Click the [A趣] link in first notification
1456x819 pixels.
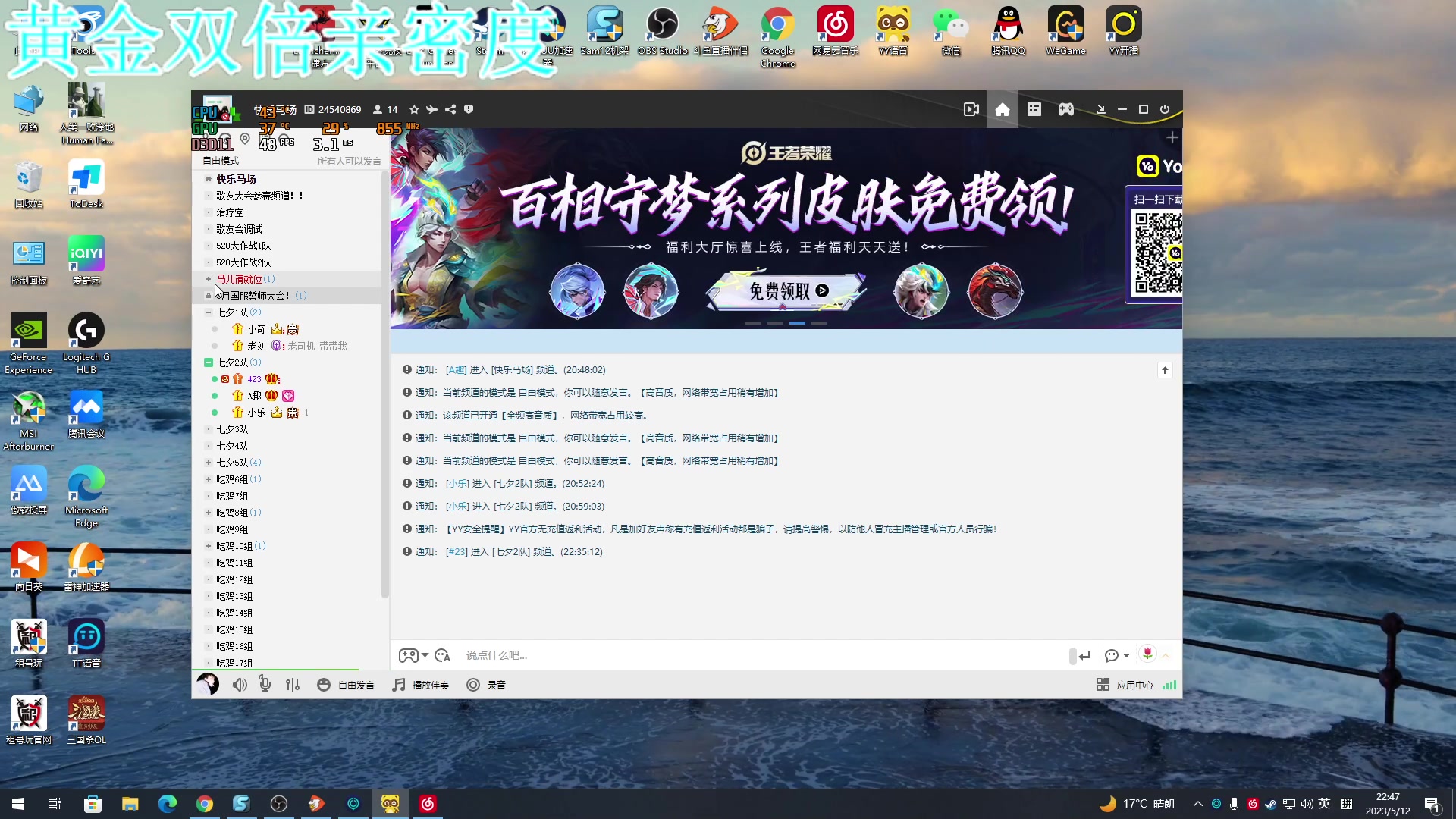point(457,370)
